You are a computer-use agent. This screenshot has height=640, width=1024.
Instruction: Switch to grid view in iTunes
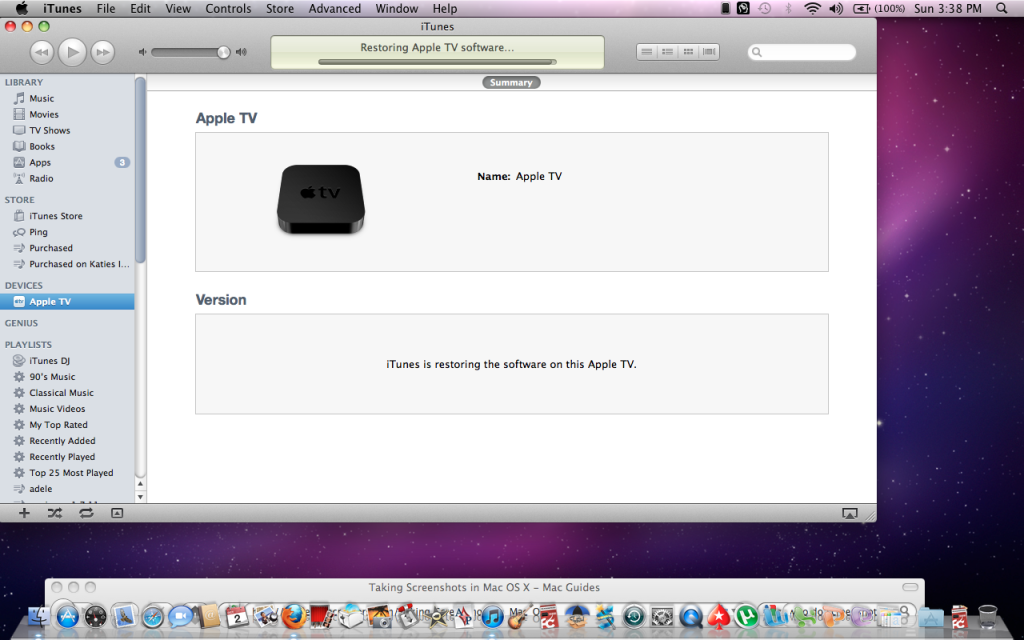(x=688, y=52)
